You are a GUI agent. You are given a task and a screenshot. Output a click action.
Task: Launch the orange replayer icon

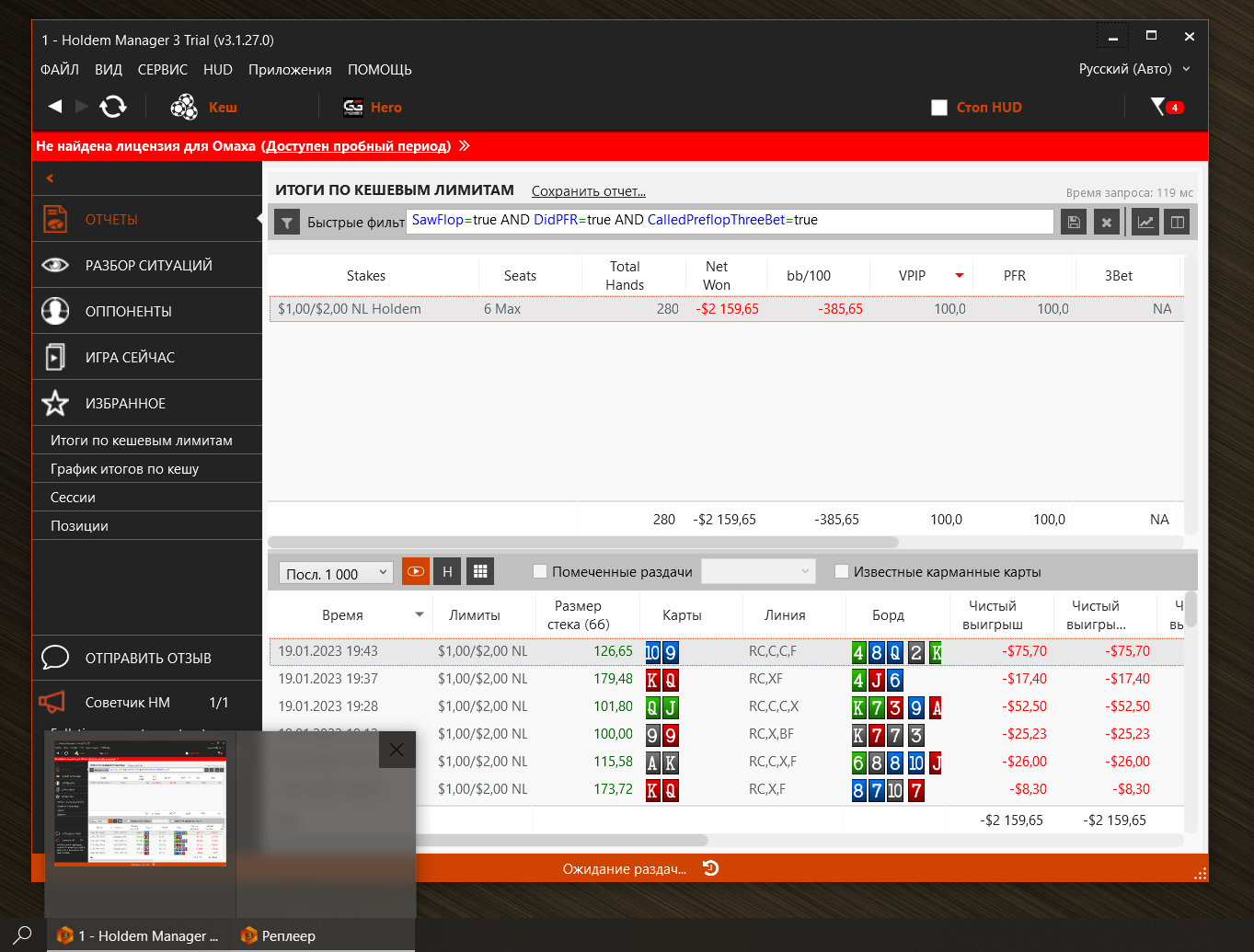(x=416, y=571)
